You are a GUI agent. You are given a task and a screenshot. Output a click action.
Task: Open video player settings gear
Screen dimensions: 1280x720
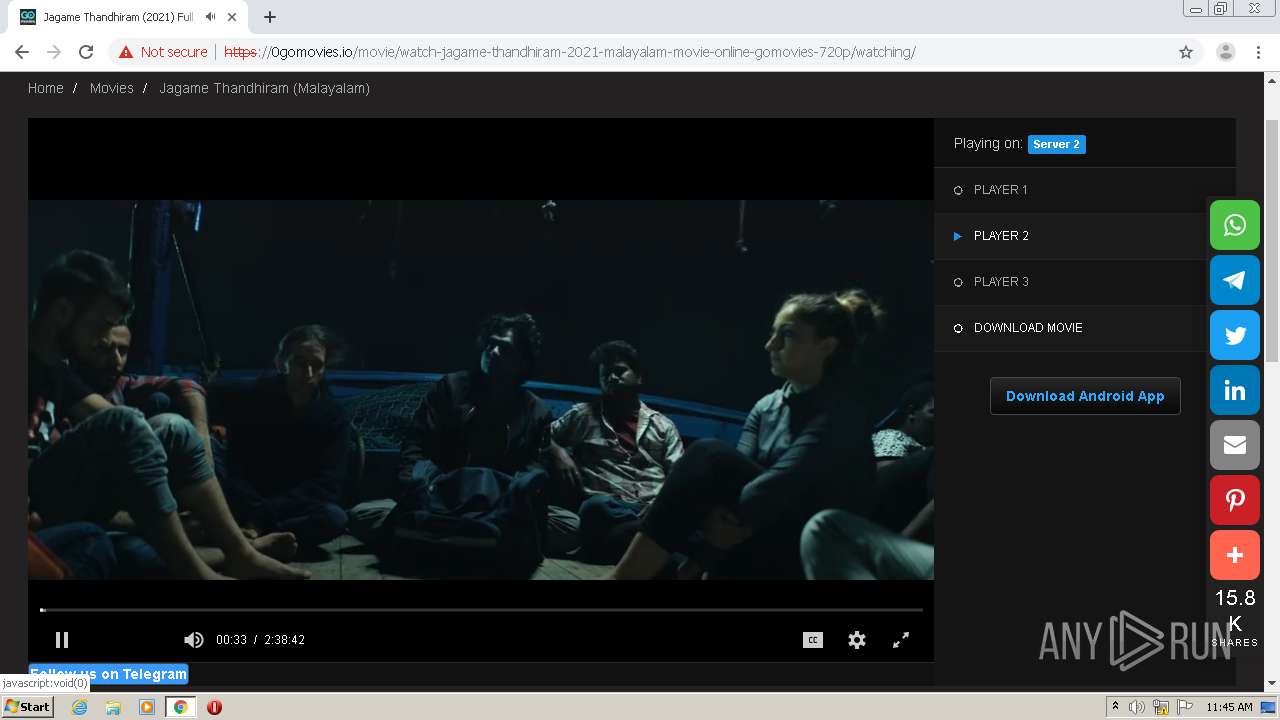857,640
